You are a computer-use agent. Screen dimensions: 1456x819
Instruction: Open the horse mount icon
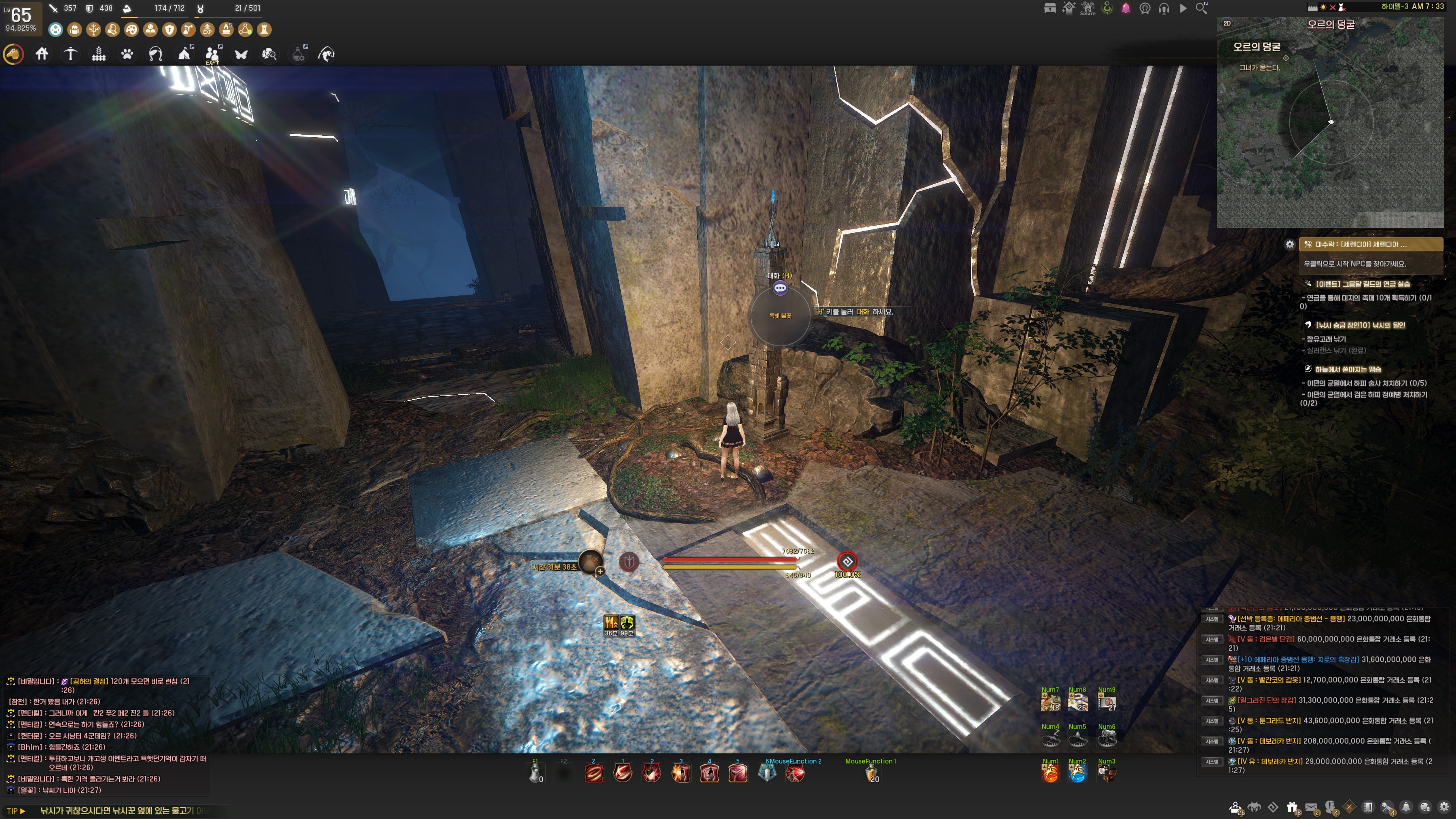pos(14,54)
